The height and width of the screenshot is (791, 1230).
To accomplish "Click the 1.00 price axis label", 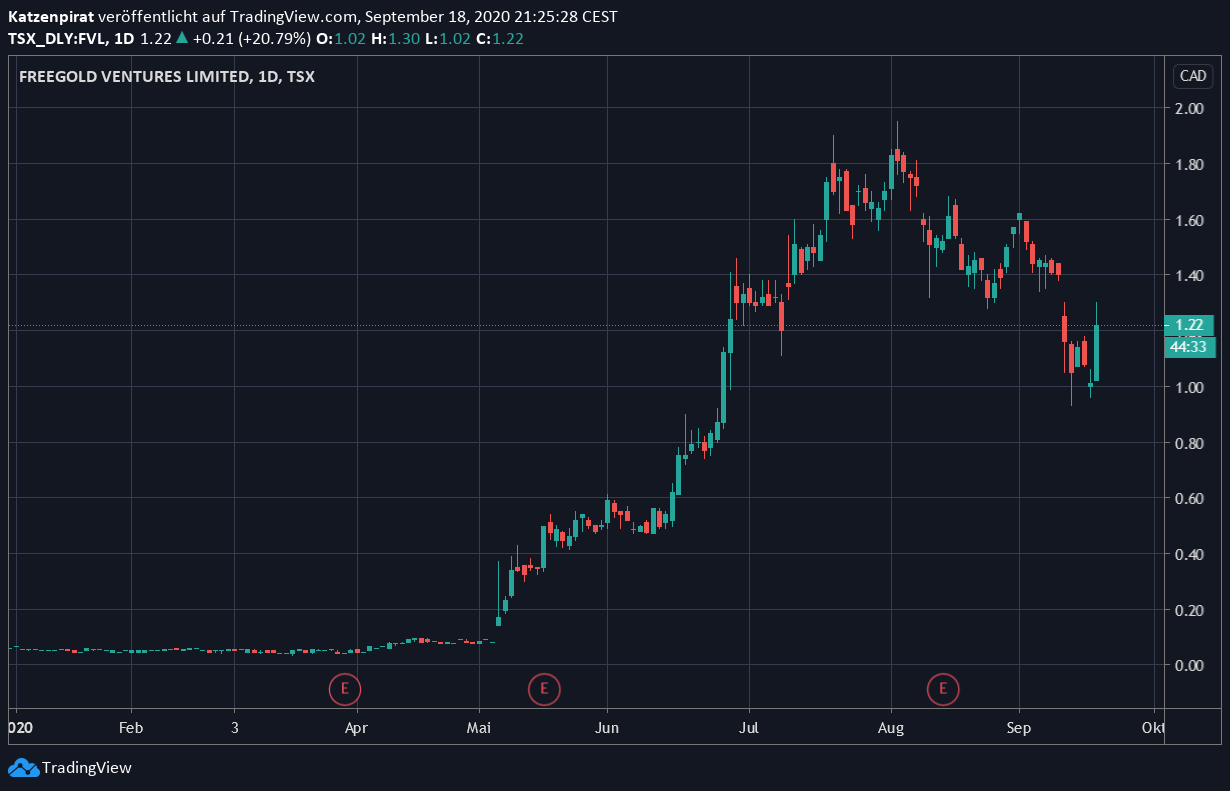I will pyautogui.click(x=1189, y=387).
